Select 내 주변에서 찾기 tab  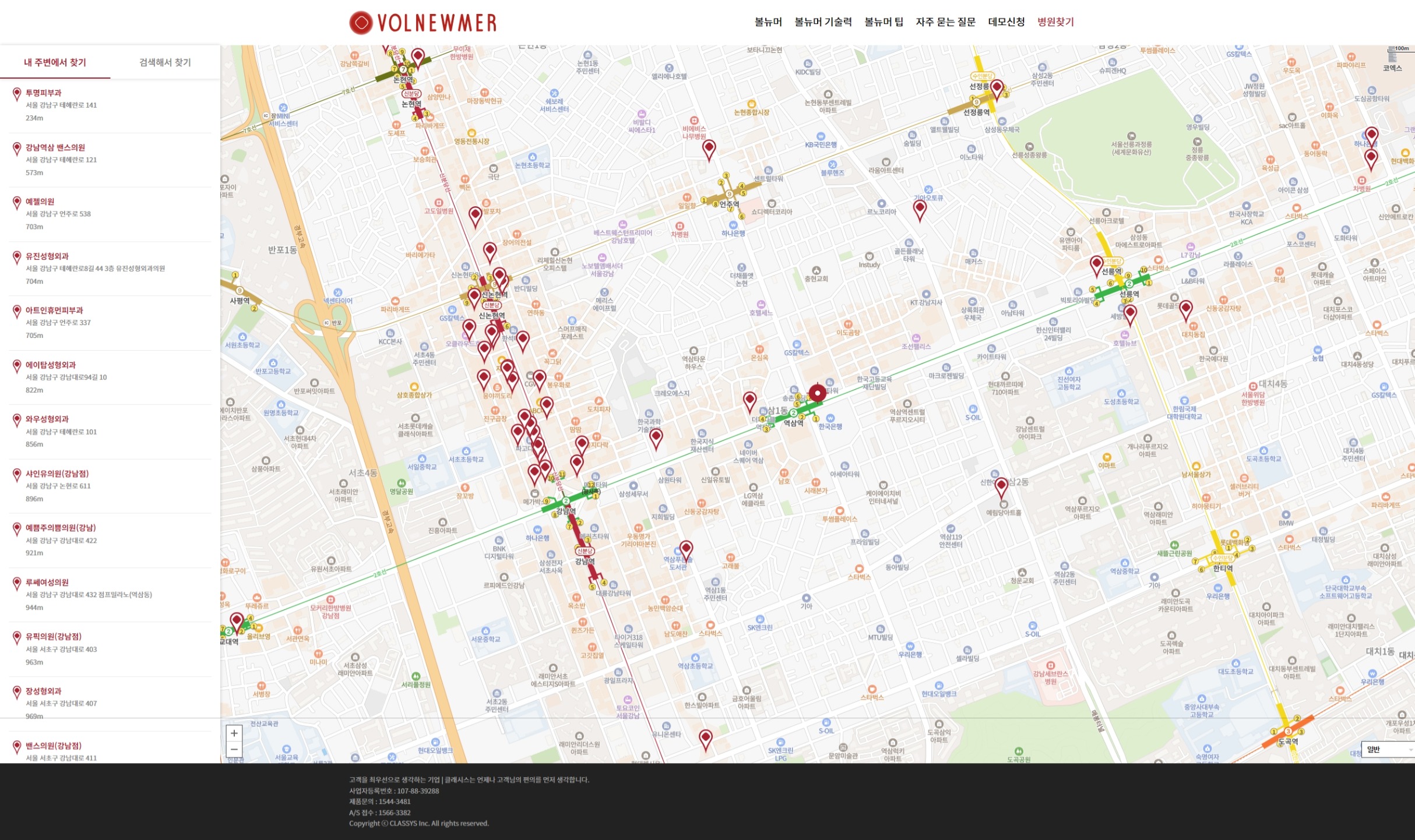point(55,62)
